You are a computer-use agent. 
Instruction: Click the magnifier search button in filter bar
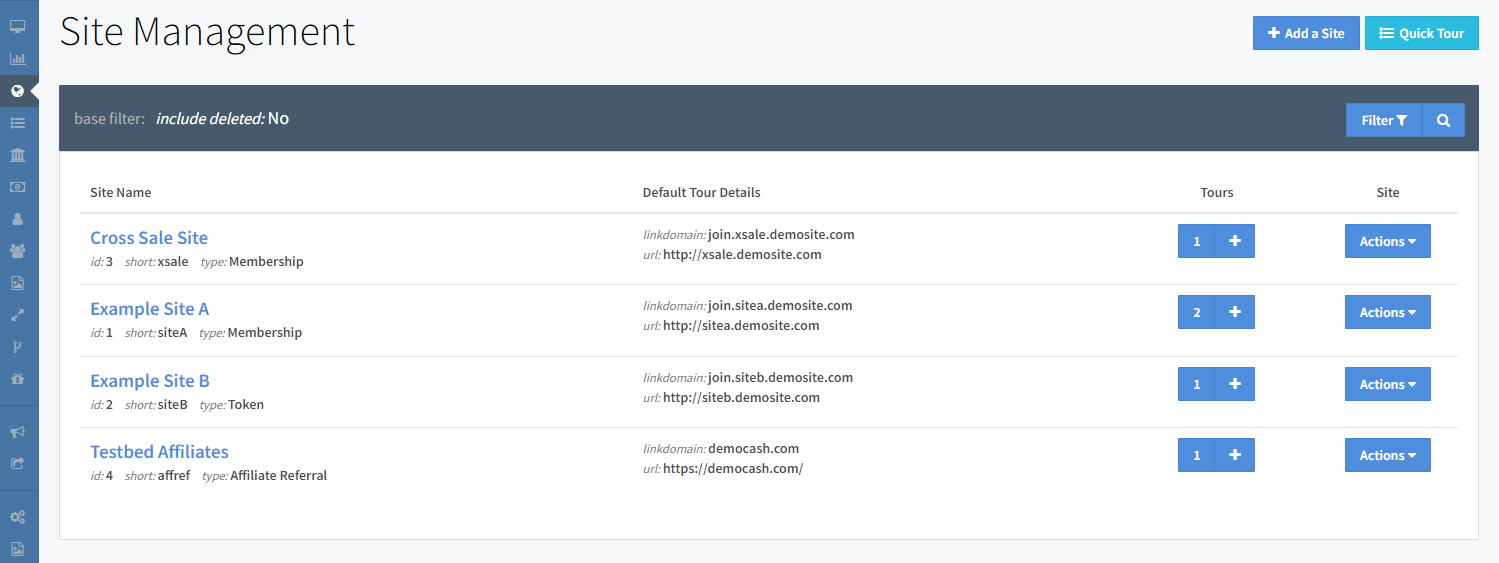pyautogui.click(x=1443, y=120)
